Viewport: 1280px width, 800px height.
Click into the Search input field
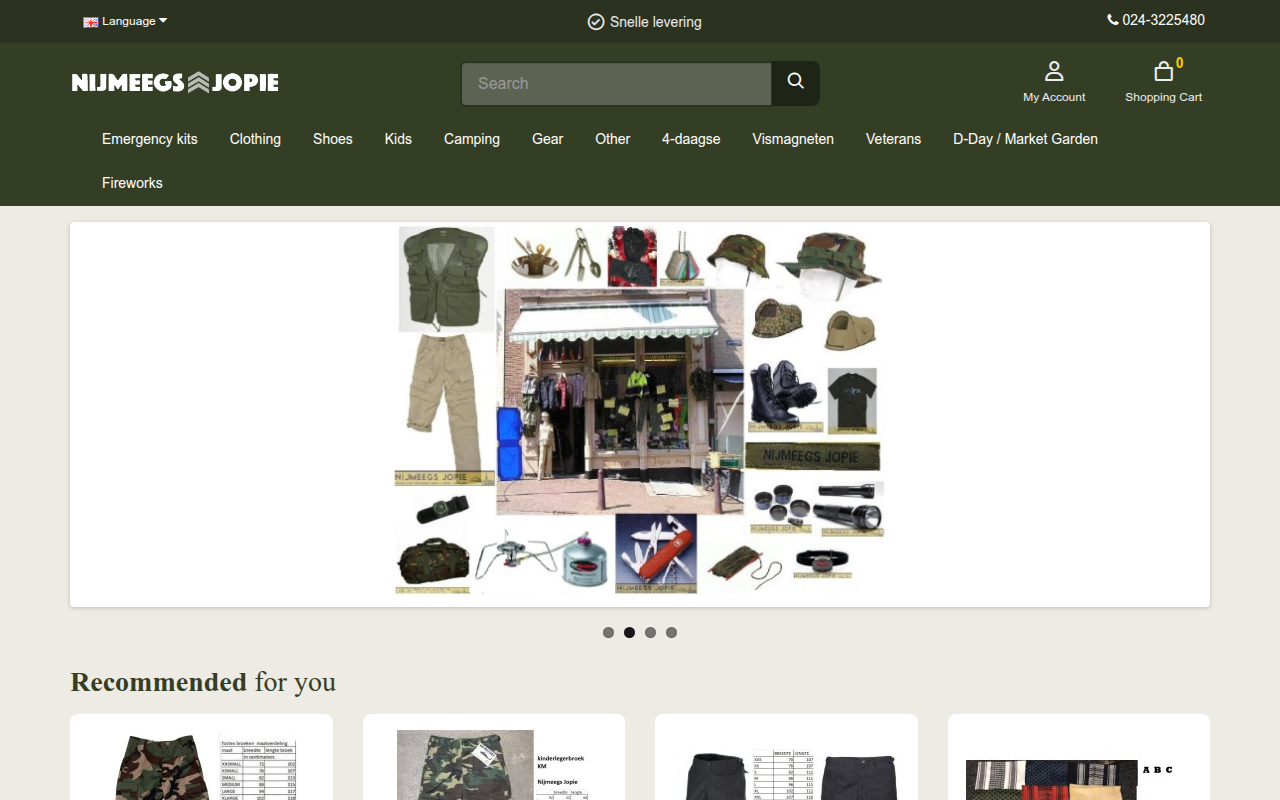tap(616, 83)
